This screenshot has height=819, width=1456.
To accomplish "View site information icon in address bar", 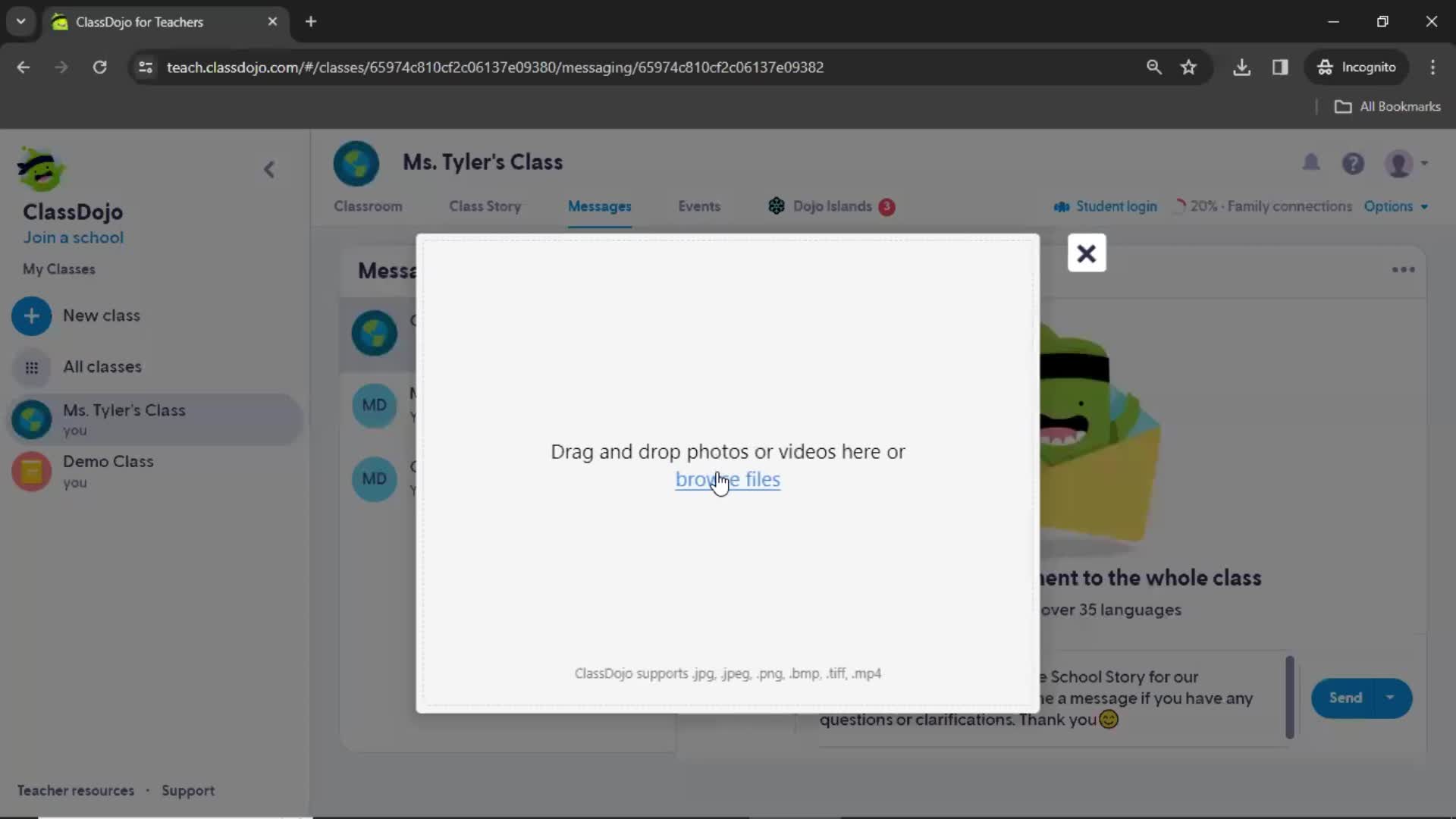I will coord(146,67).
